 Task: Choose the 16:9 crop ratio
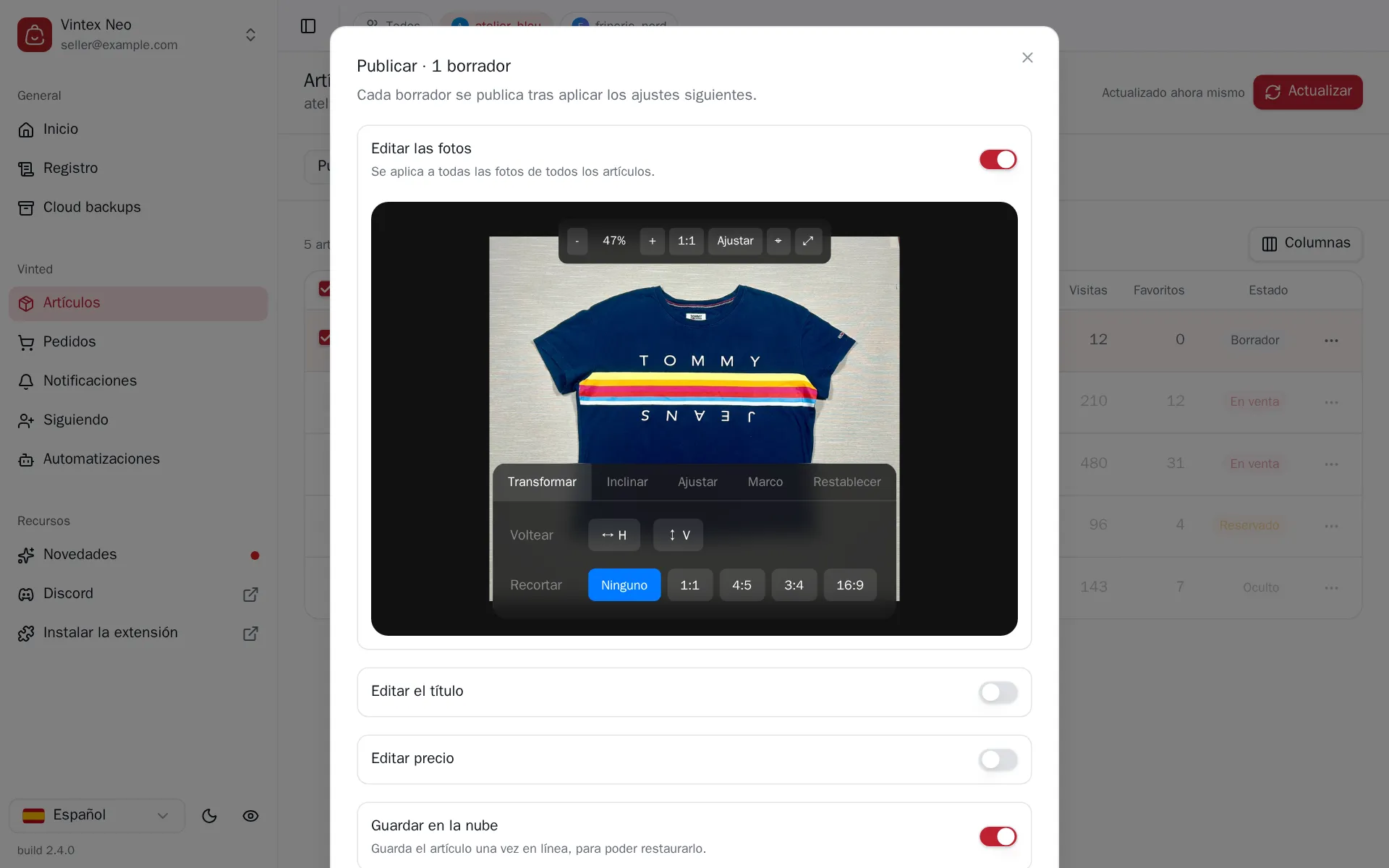pyautogui.click(x=850, y=585)
